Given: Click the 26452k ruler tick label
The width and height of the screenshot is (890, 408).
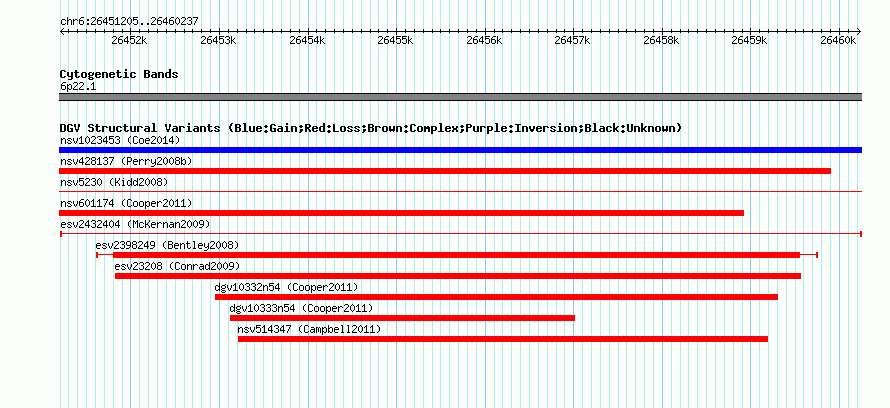Looking at the screenshot, I should [130, 40].
